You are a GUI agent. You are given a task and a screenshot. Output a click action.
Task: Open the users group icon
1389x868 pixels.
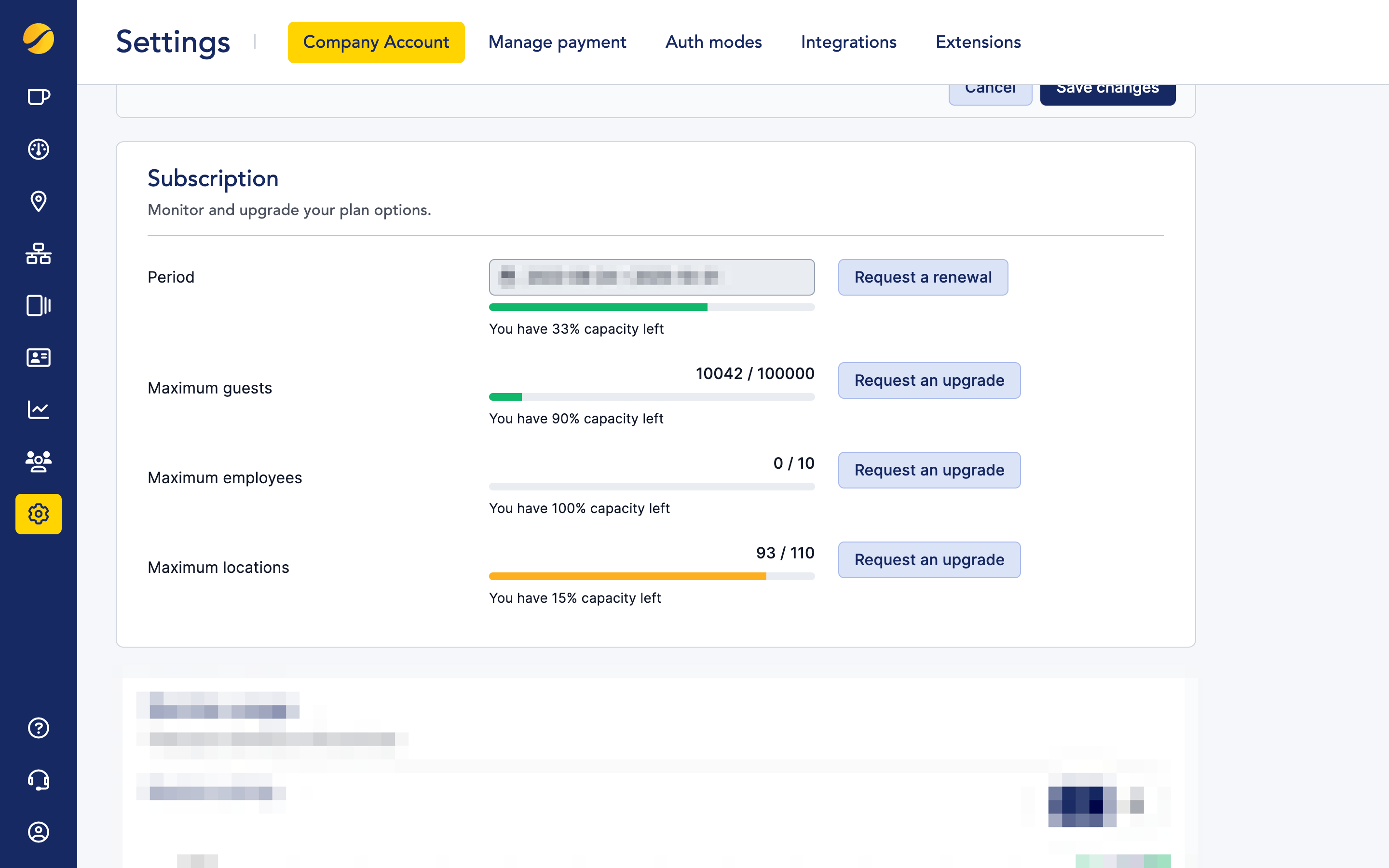pos(39,461)
